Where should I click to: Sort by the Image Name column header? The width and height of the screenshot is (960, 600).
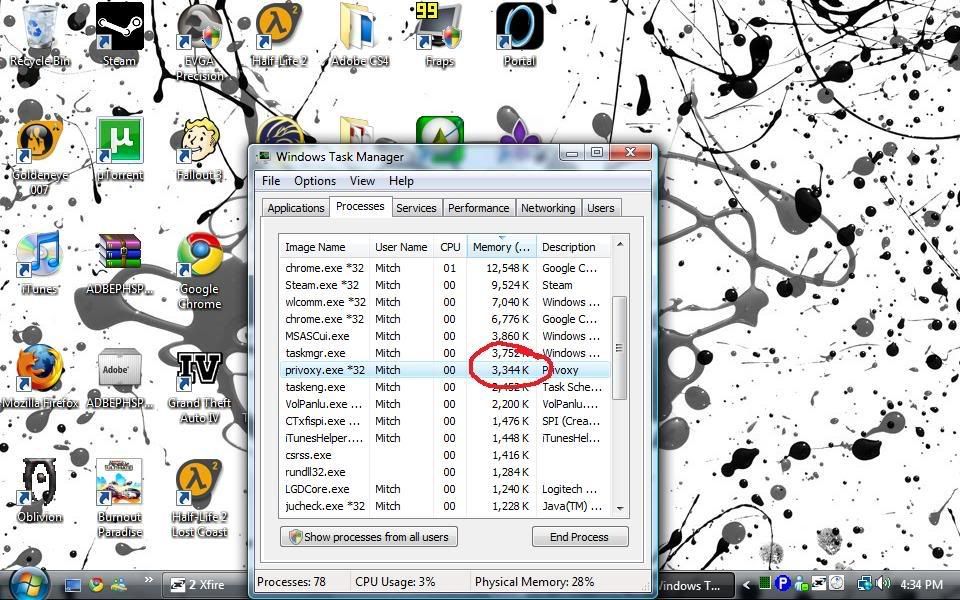(324, 247)
